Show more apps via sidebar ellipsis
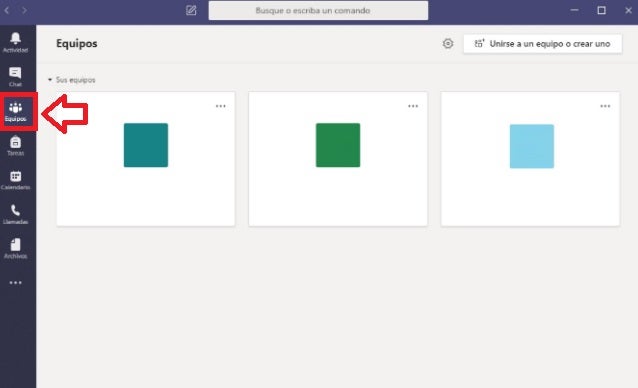This screenshot has height=388, width=638. click(15, 283)
